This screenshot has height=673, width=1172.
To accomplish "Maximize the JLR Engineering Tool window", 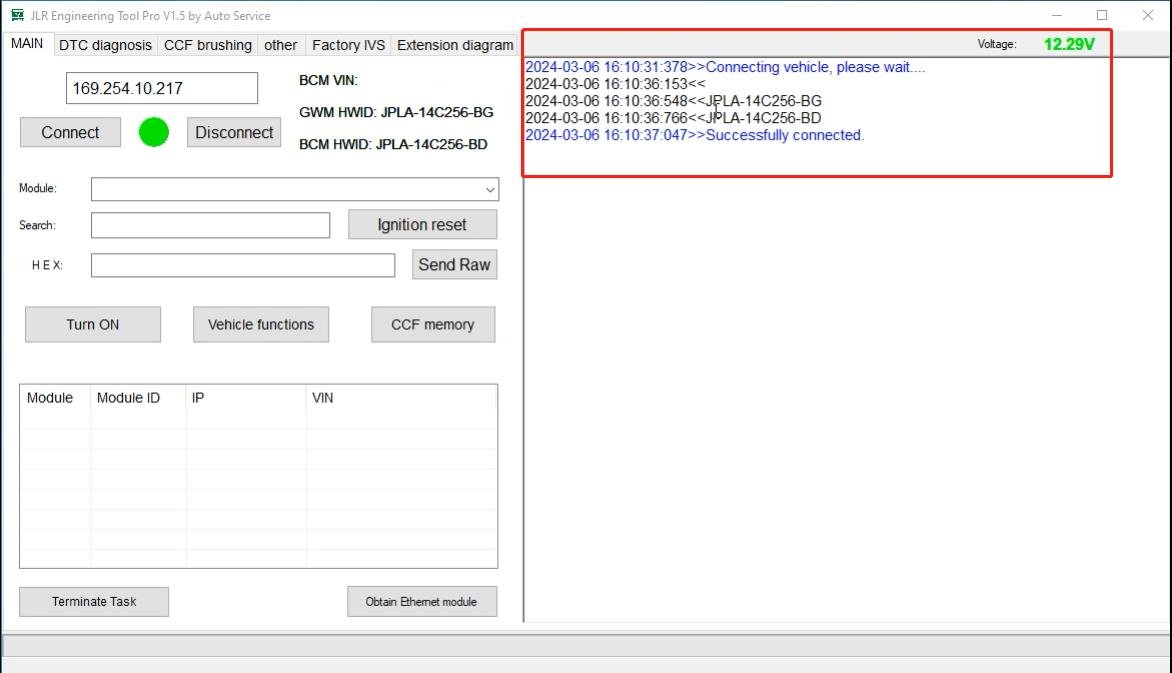I will tap(1102, 15).
